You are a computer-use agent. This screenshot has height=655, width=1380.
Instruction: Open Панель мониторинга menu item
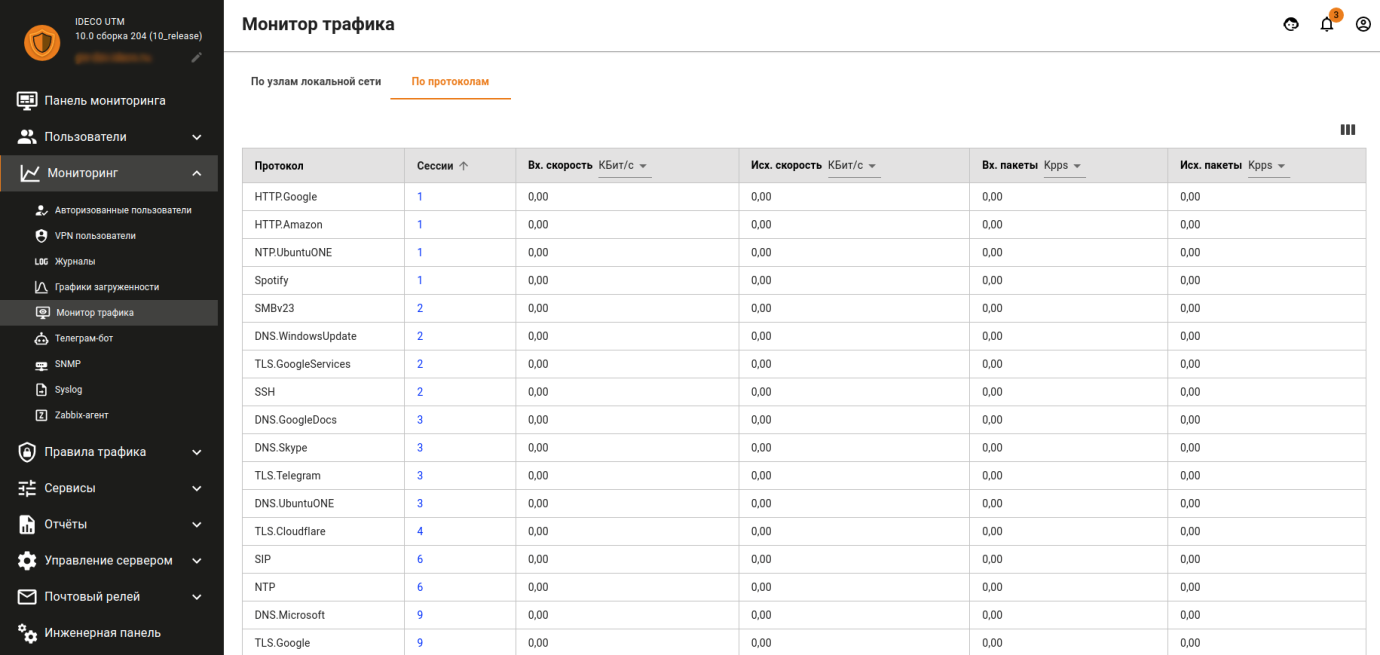point(104,100)
